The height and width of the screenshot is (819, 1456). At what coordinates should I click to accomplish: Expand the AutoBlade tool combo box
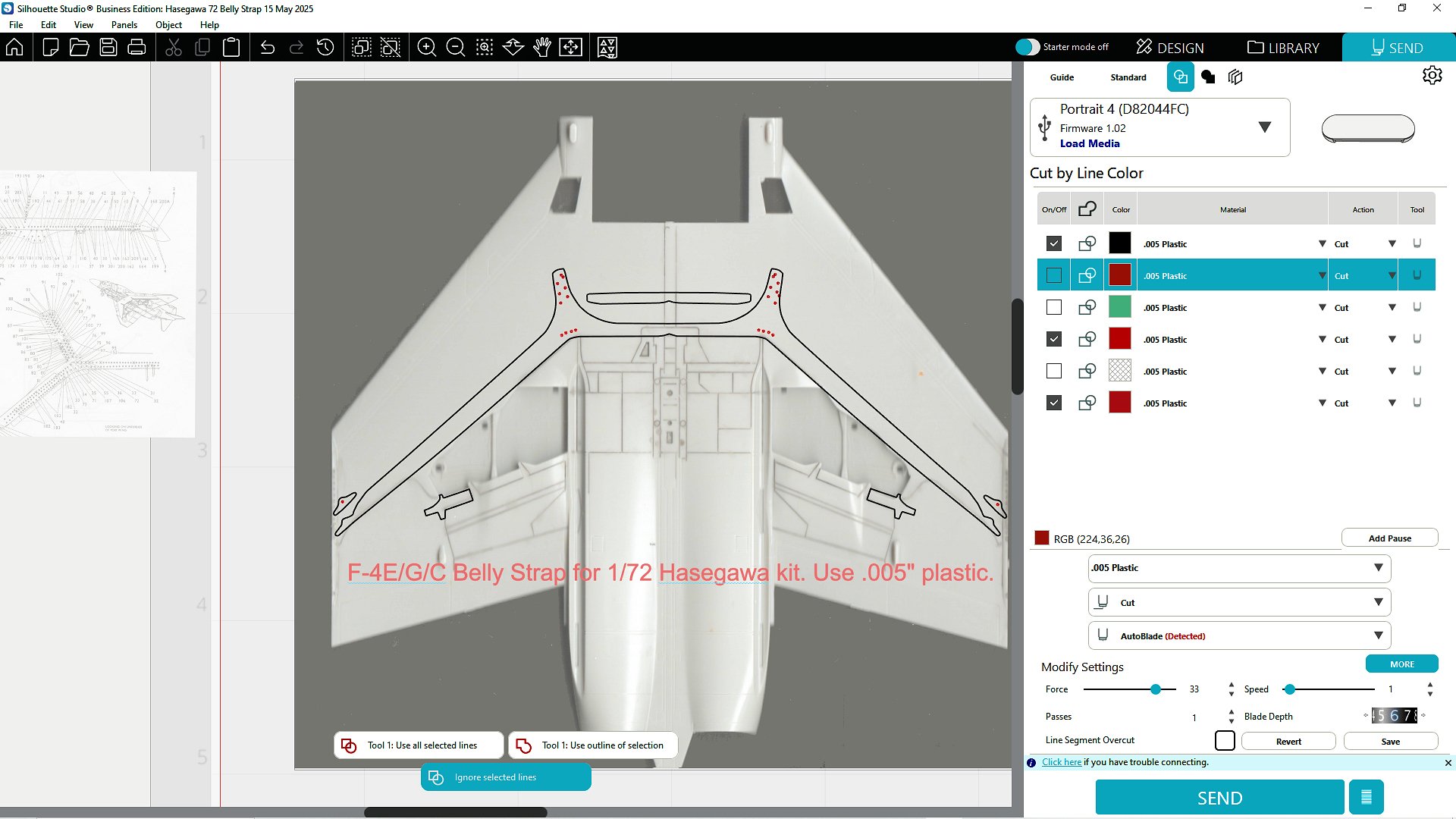(x=1239, y=635)
